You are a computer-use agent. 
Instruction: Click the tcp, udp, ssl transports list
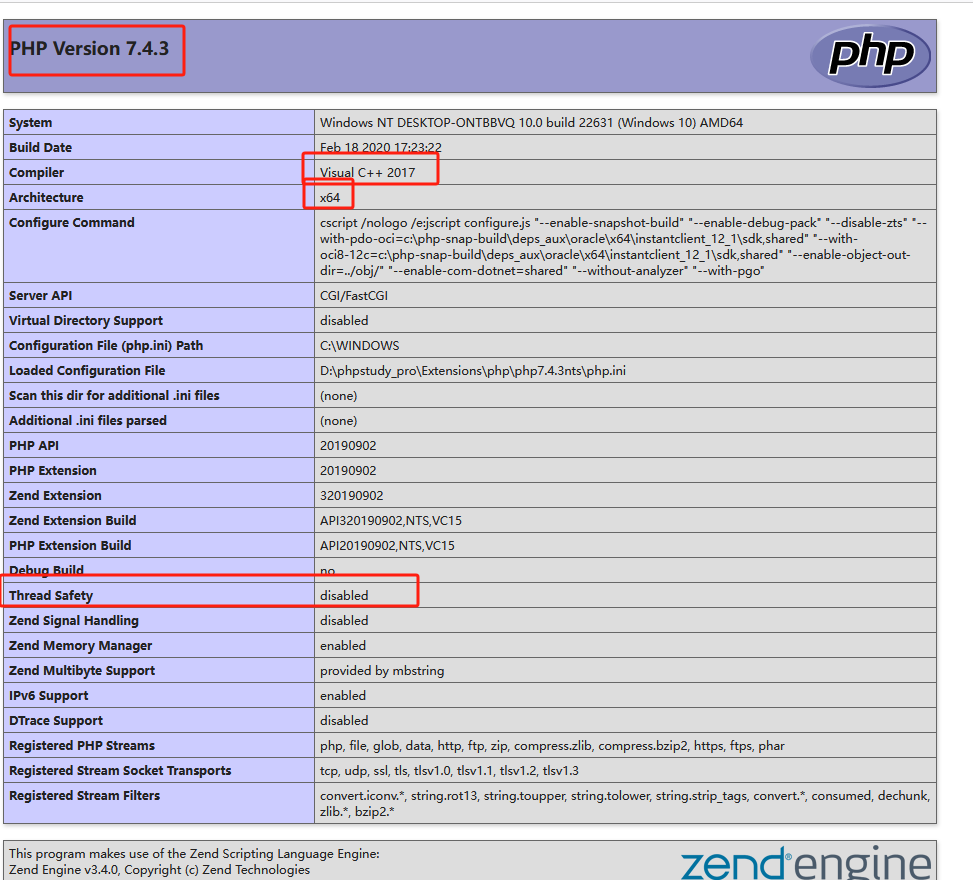coord(449,770)
